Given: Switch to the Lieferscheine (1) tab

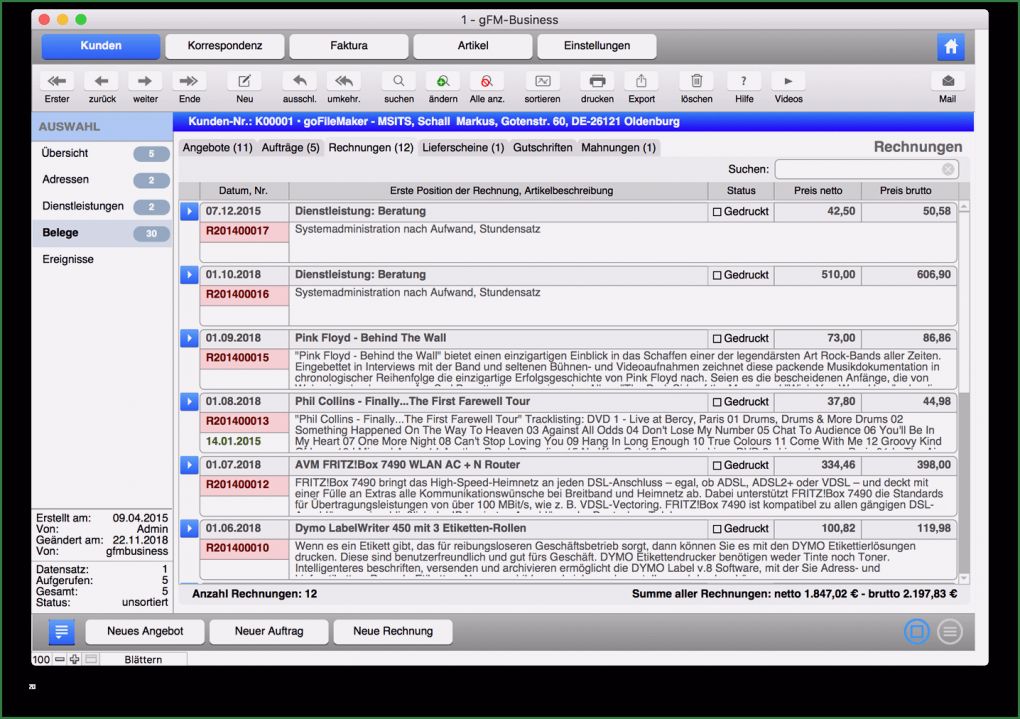Looking at the screenshot, I should [463, 148].
